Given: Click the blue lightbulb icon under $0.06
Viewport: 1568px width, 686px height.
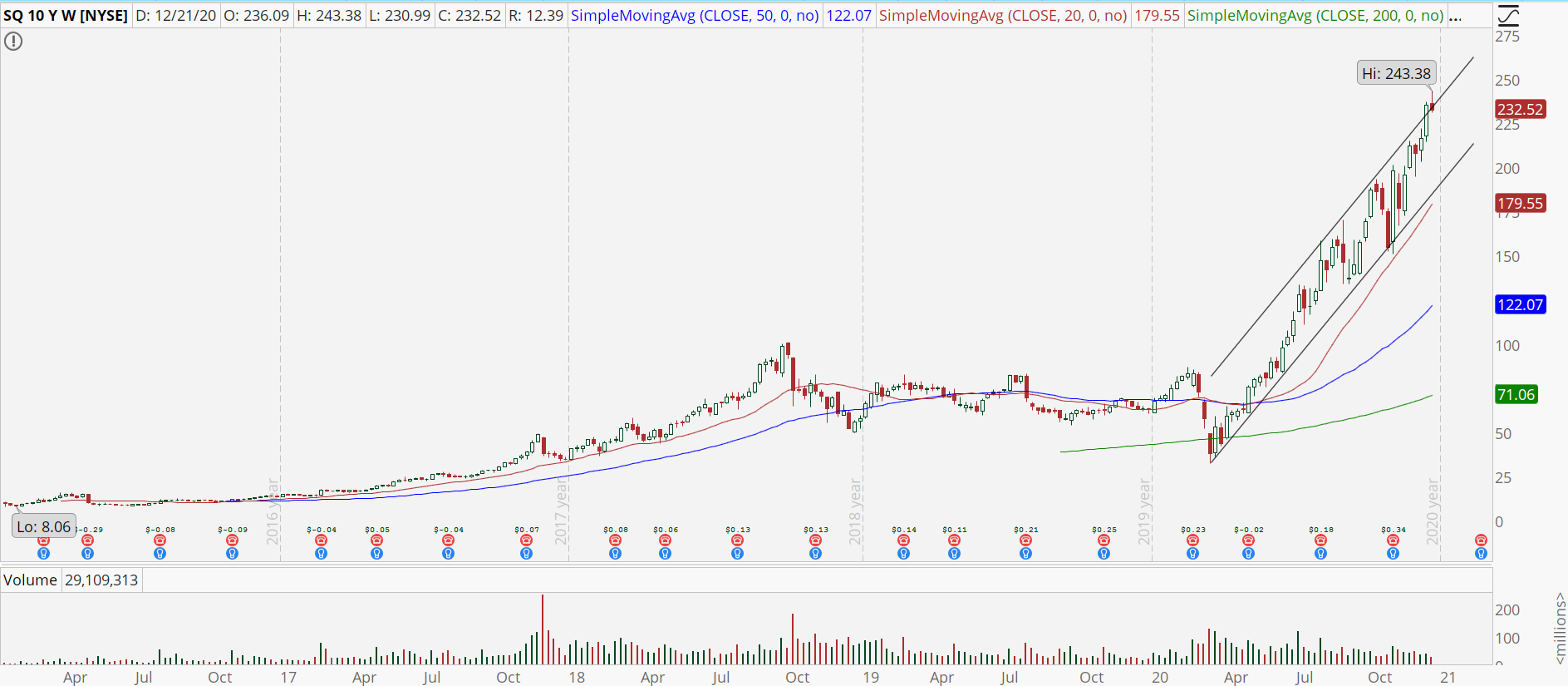Looking at the screenshot, I should click(x=665, y=554).
